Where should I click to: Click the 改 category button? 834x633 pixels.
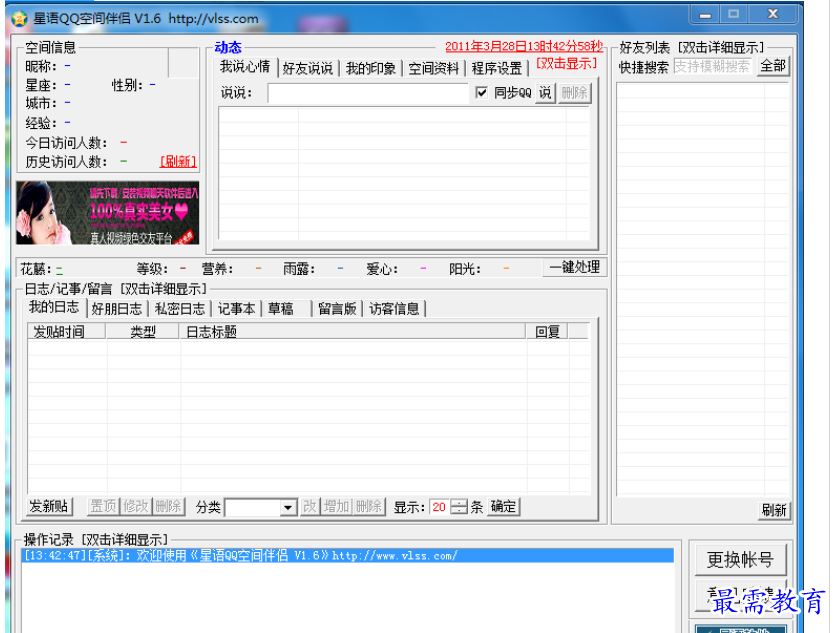(309, 506)
